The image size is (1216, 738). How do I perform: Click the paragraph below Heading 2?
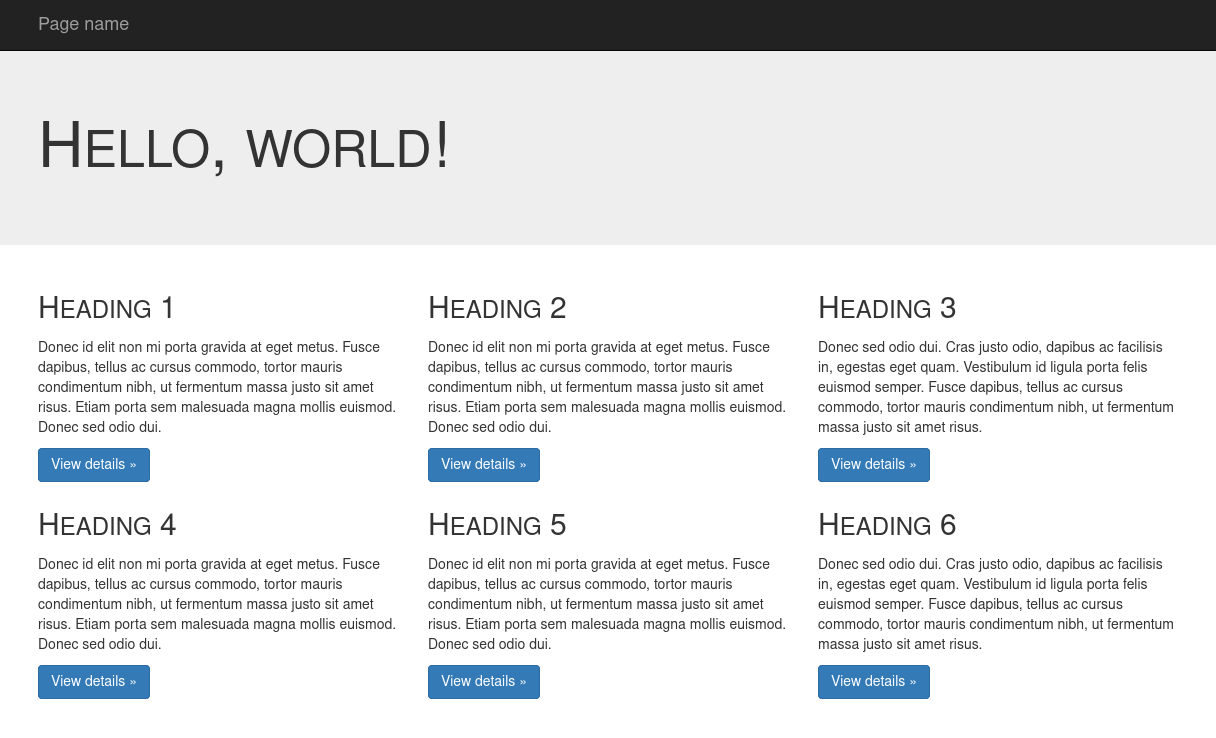click(x=606, y=387)
